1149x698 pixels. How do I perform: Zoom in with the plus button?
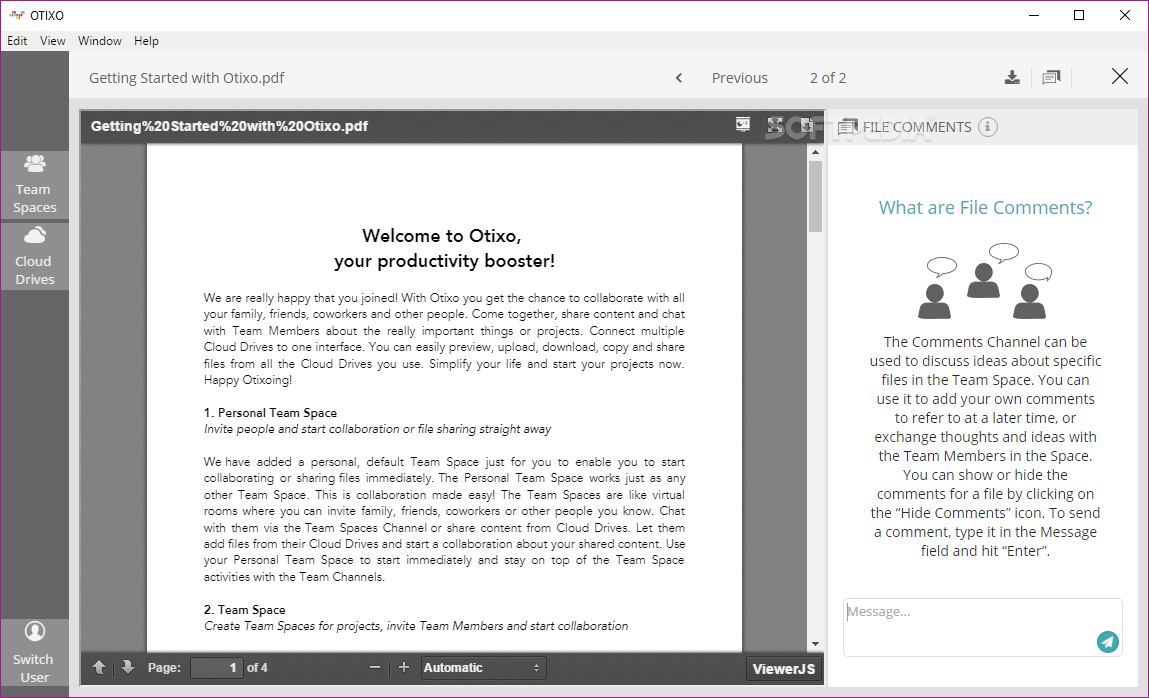404,667
